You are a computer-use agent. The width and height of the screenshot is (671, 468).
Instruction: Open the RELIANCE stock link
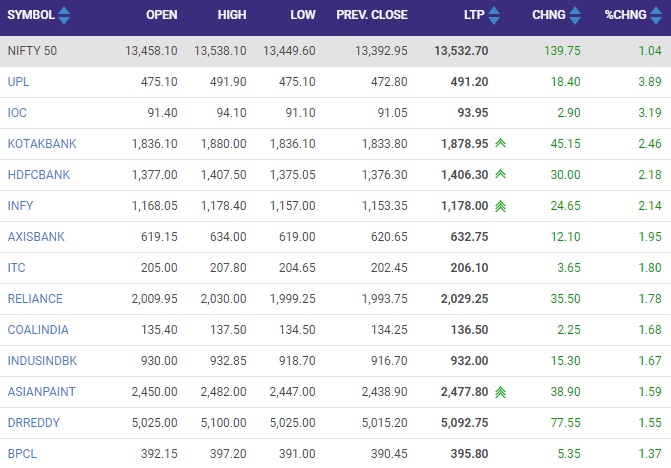pyautogui.click(x=35, y=299)
